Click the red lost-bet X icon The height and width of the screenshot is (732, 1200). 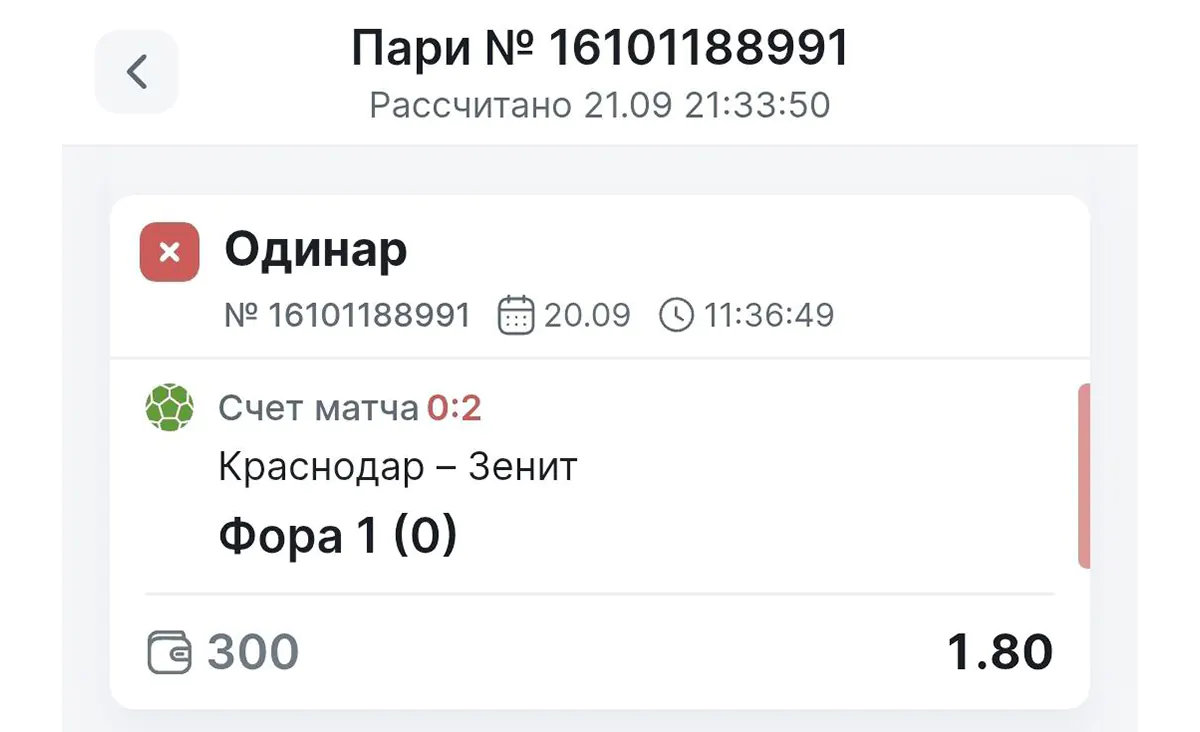167,252
